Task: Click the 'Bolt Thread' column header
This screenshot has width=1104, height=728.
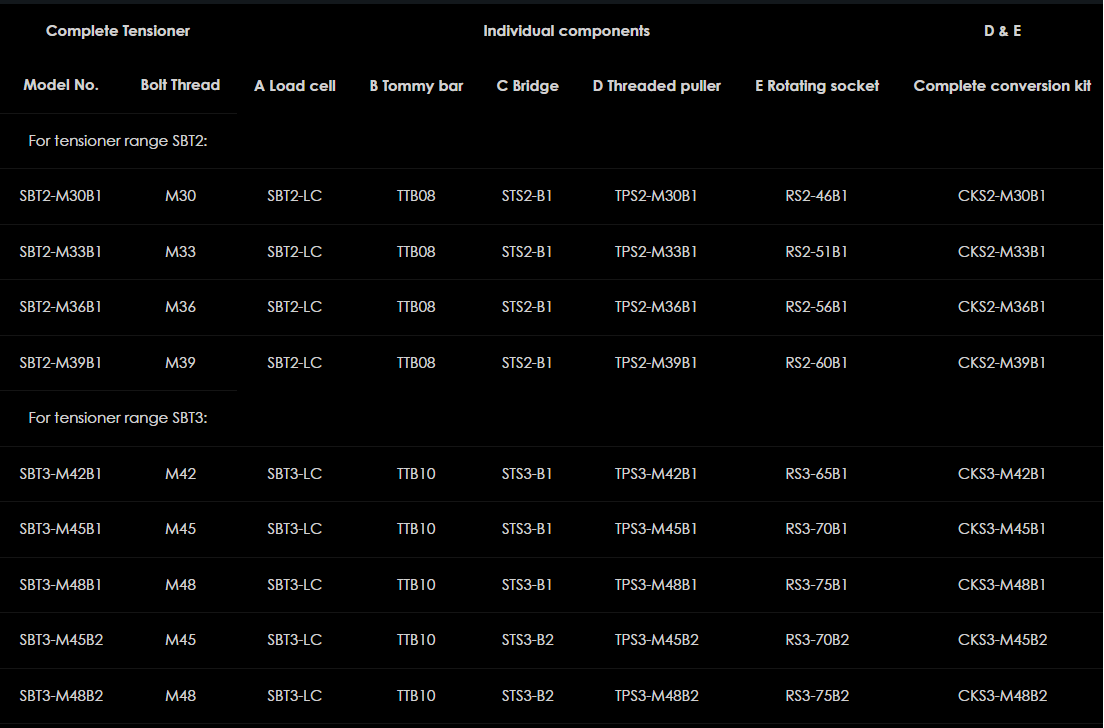Action: coord(180,85)
